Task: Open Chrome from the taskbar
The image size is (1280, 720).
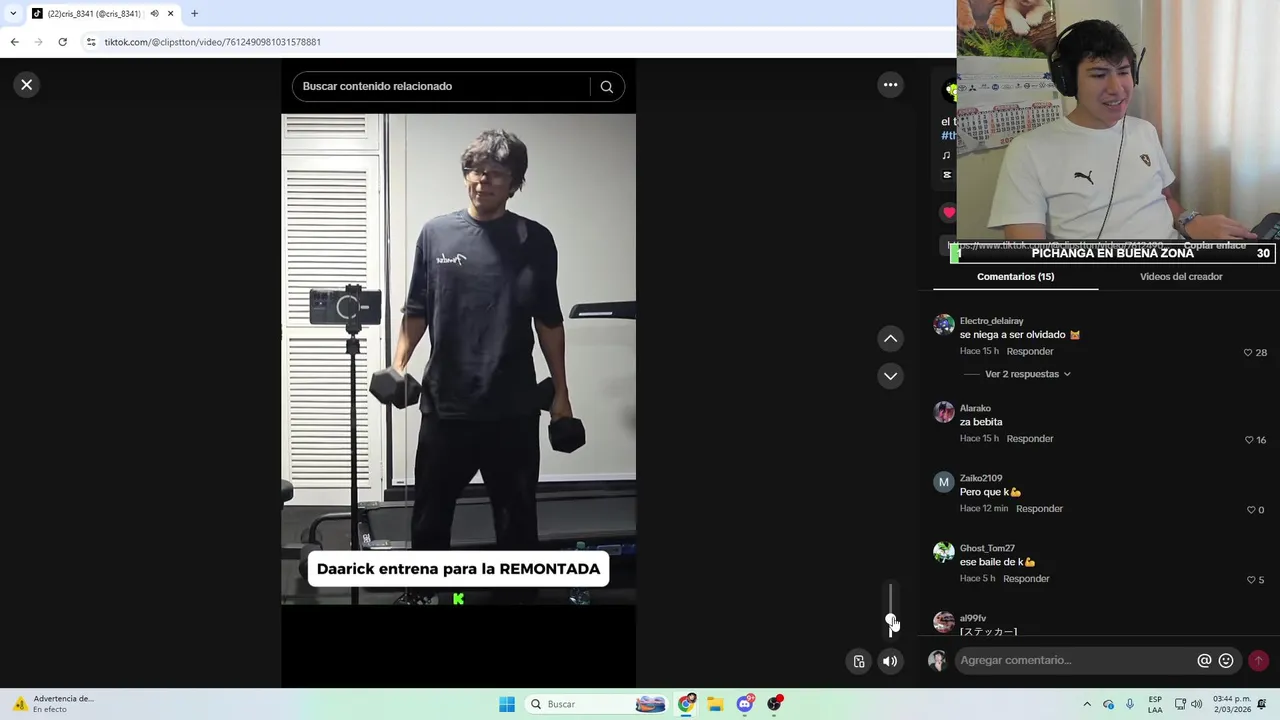Action: [x=686, y=704]
